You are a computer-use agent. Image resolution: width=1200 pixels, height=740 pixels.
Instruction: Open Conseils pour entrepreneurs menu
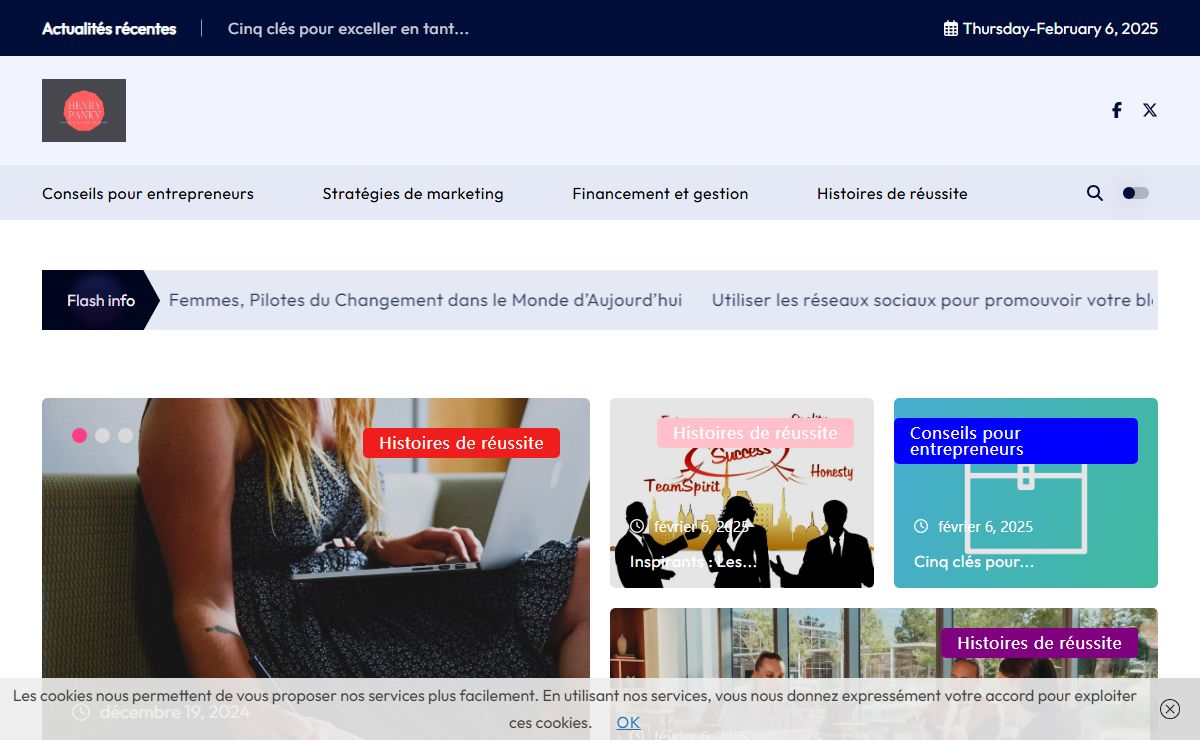click(148, 193)
